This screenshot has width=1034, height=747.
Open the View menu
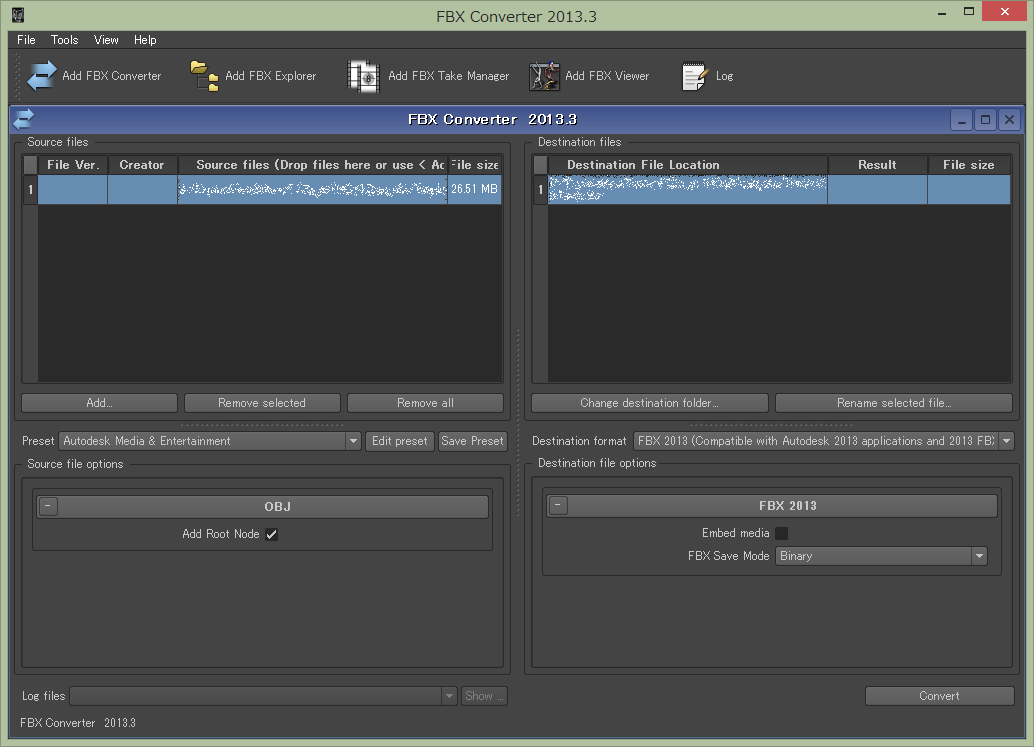tap(106, 40)
